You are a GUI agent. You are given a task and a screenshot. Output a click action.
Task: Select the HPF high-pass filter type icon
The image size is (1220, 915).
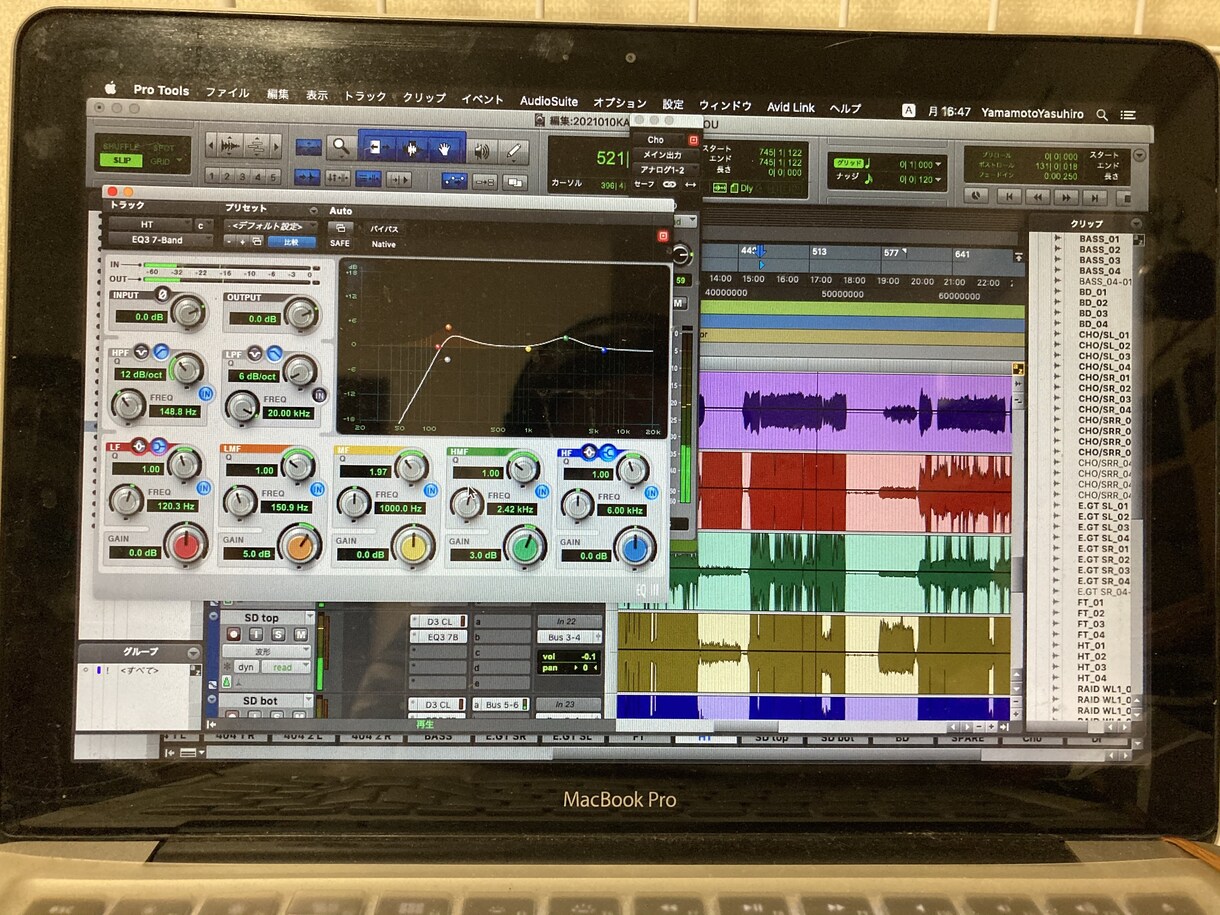point(160,352)
